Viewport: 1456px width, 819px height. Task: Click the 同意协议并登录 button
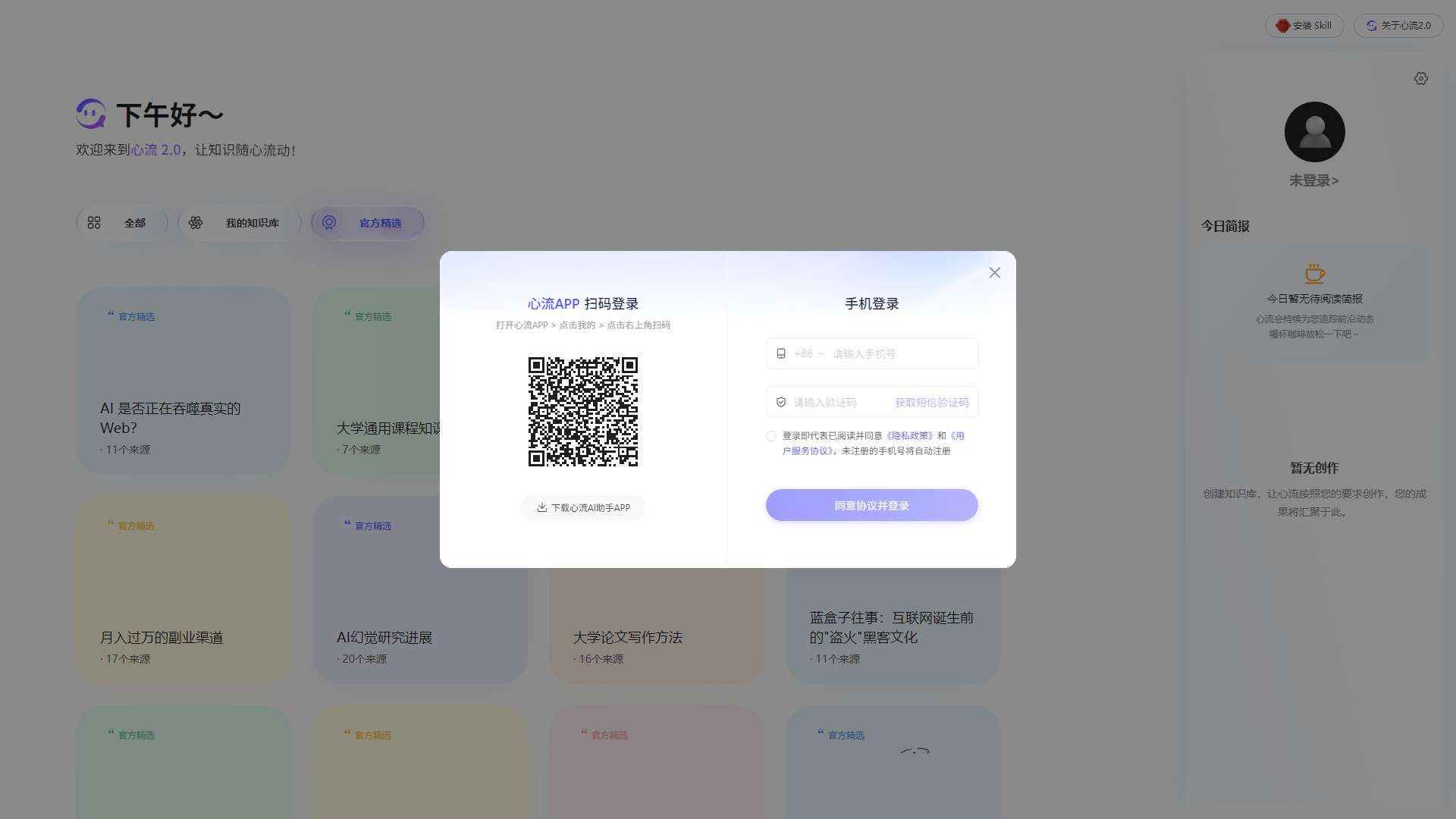[871, 505]
